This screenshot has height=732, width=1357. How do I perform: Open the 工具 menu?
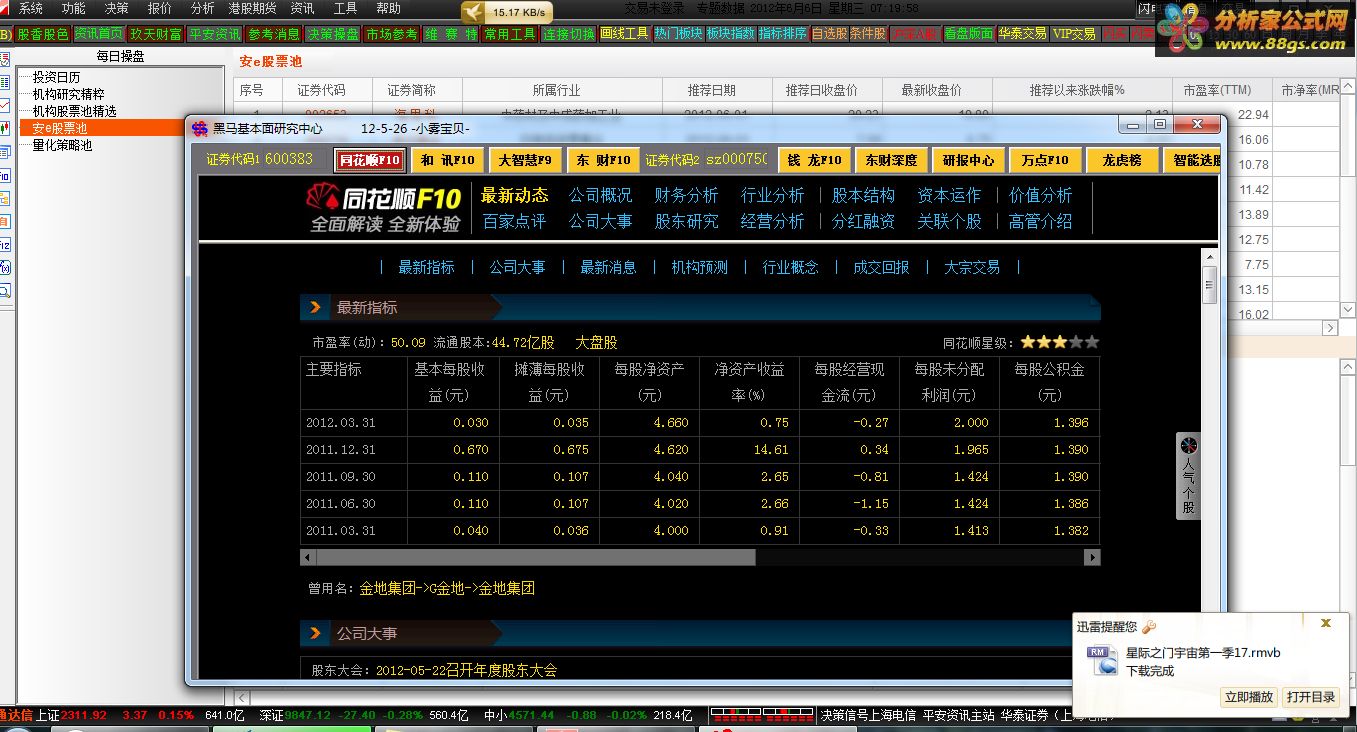(x=345, y=8)
